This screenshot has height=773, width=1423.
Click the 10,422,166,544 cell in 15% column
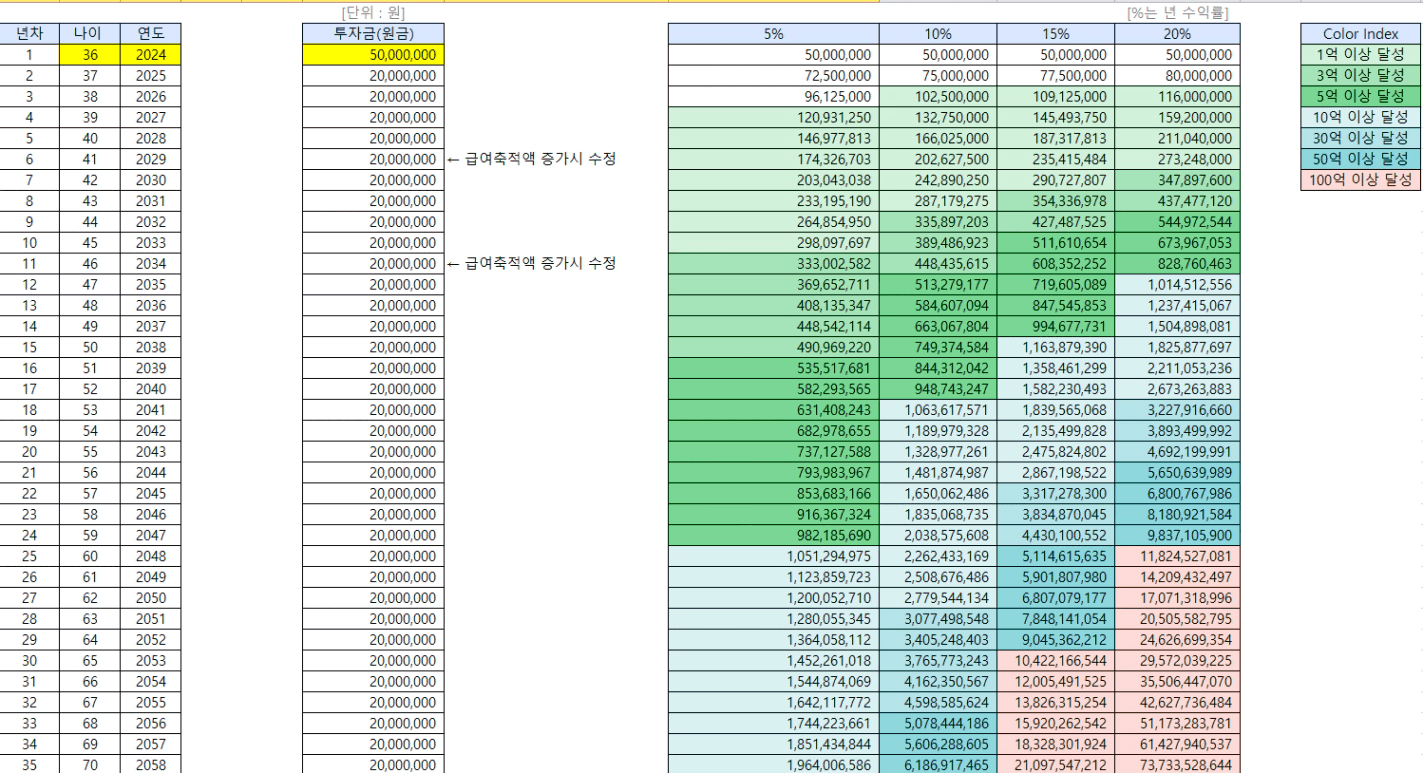(1055, 660)
